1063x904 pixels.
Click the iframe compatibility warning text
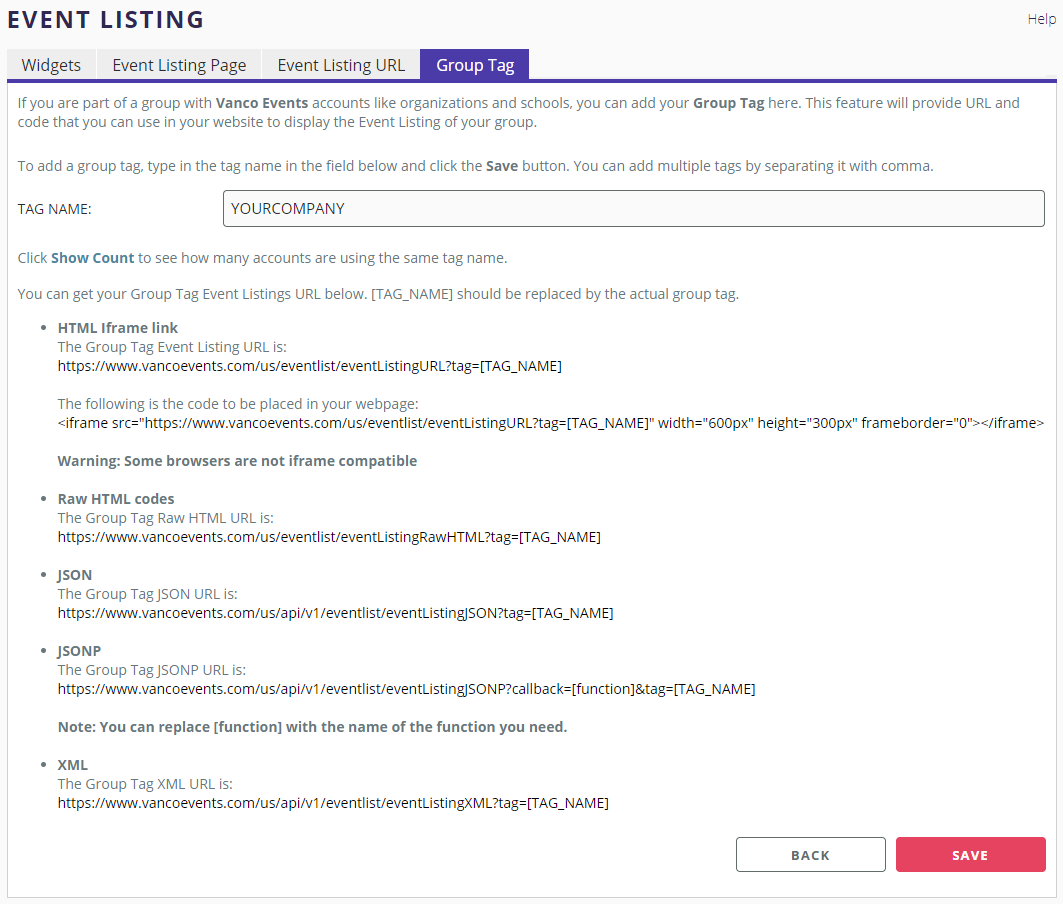pyautogui.click(x=237, y=461)
